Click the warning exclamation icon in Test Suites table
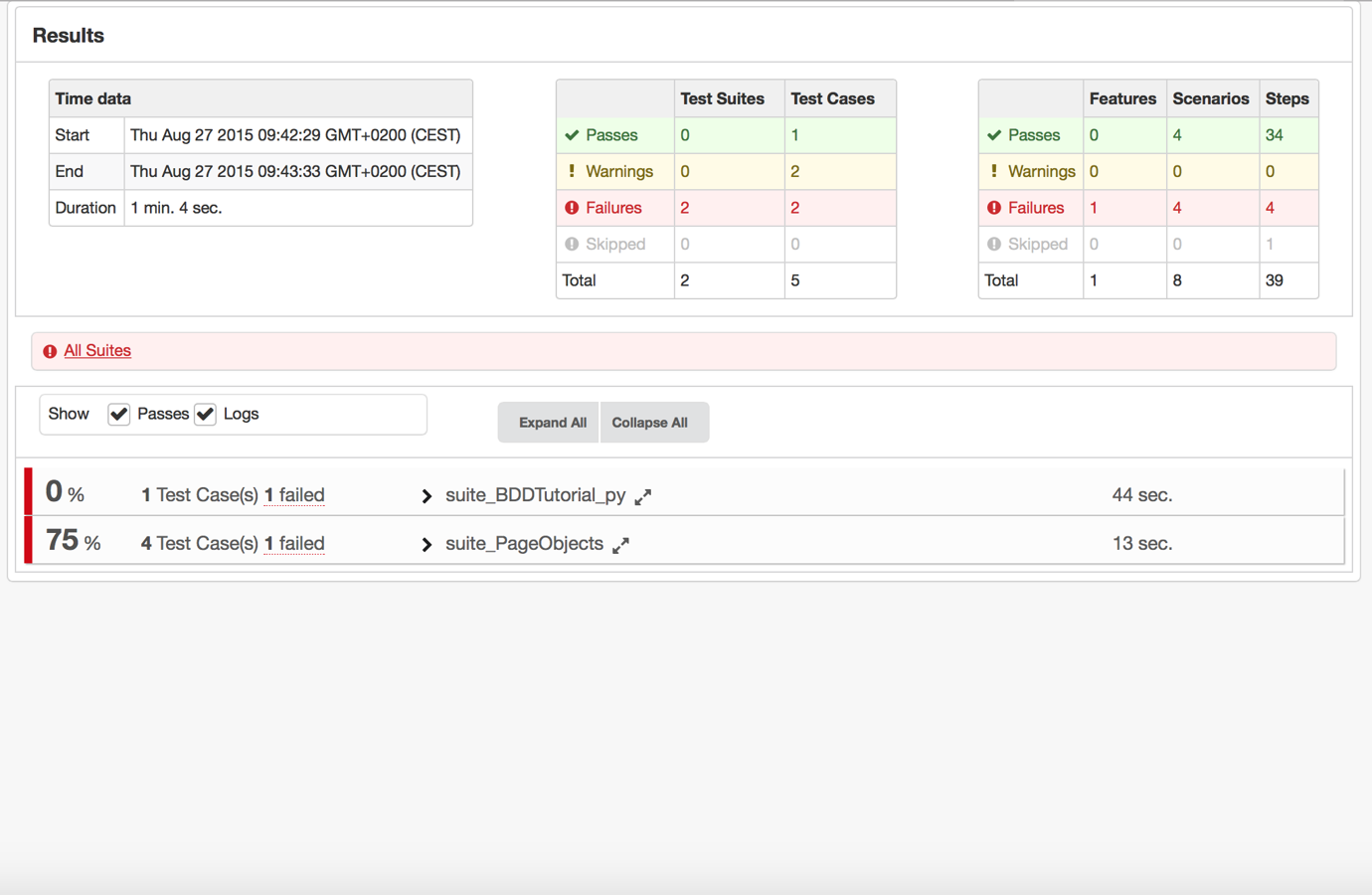Screen dimensions: 1372x895 (x=572, y=171)
